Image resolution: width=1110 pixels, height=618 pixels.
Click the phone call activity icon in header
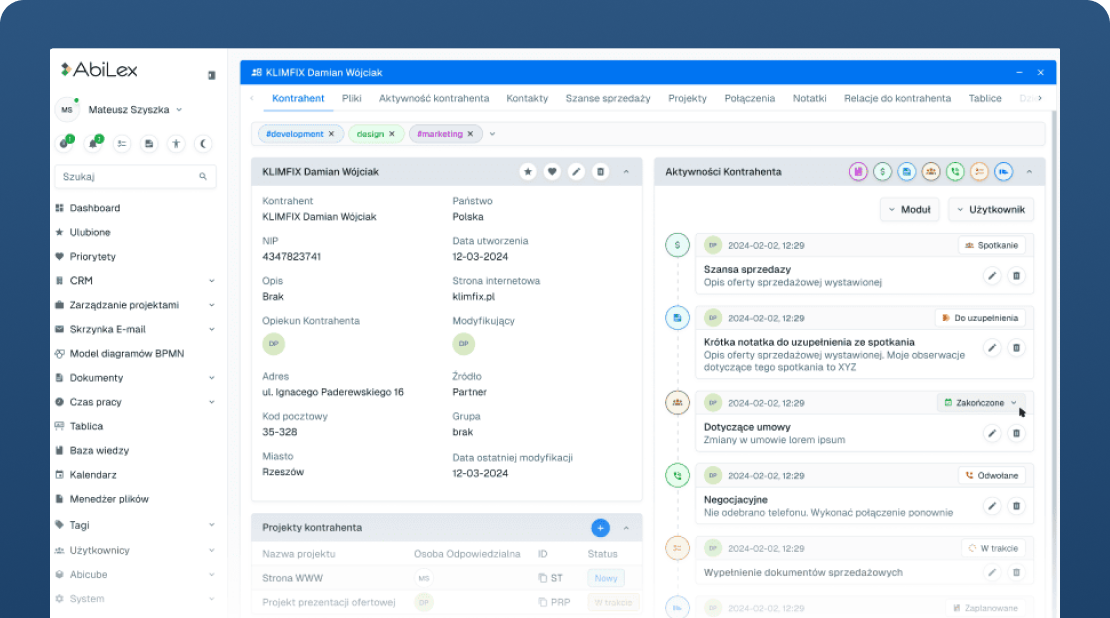pos(955,172)
